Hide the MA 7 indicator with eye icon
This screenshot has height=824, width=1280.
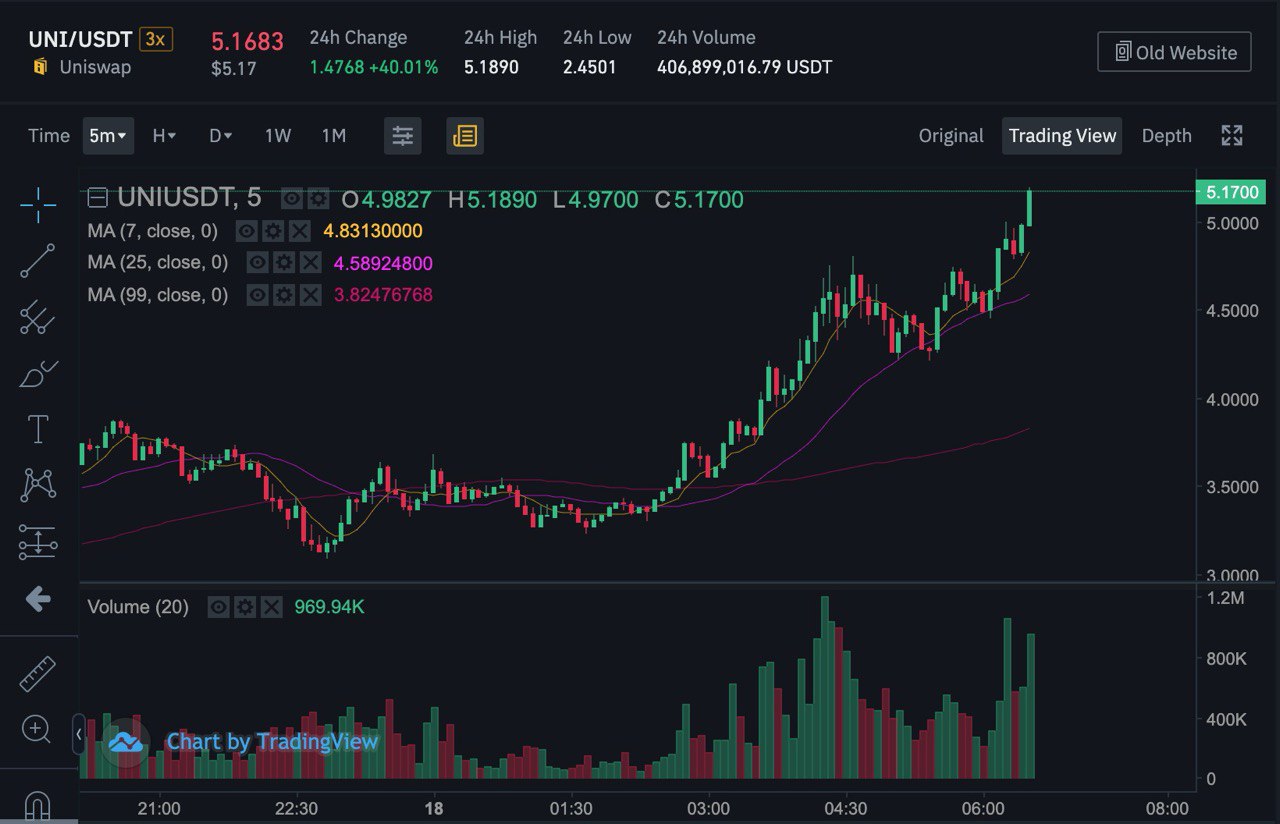point(246,231)
